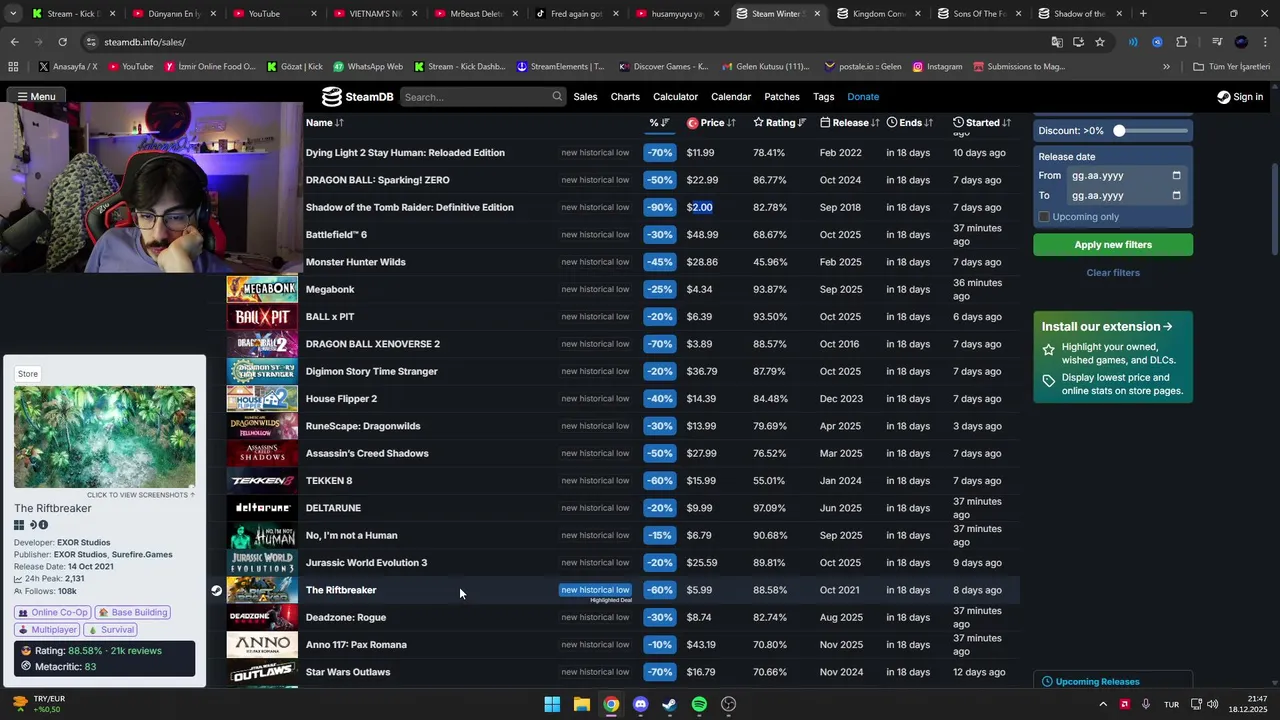This screenshot has width=1280, height=720.
Task: Click the Clear filters link
Action: pos(1113,273)
